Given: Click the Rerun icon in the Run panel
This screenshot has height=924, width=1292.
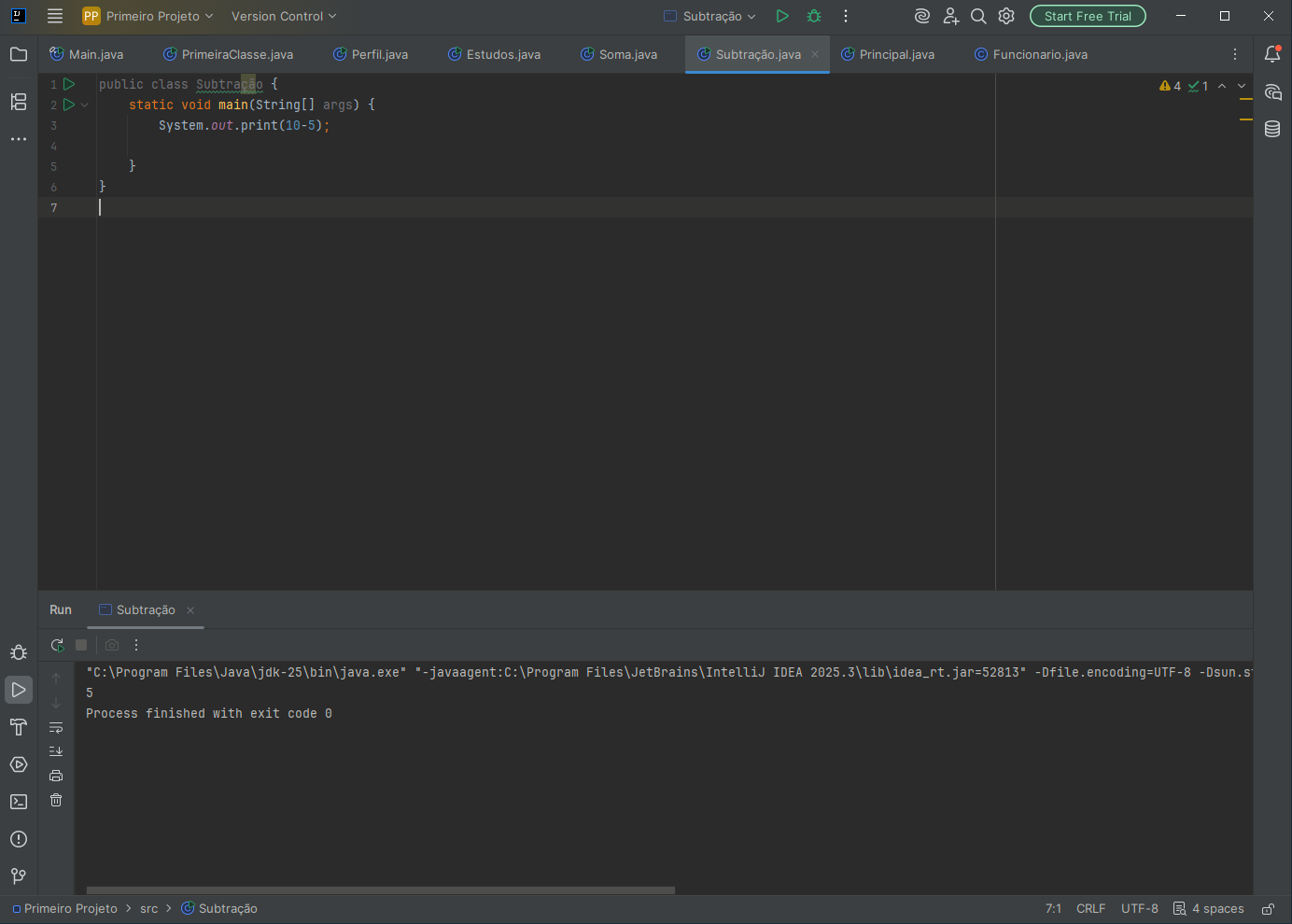Looking at the screenshot, I should [x=57, y=645].
